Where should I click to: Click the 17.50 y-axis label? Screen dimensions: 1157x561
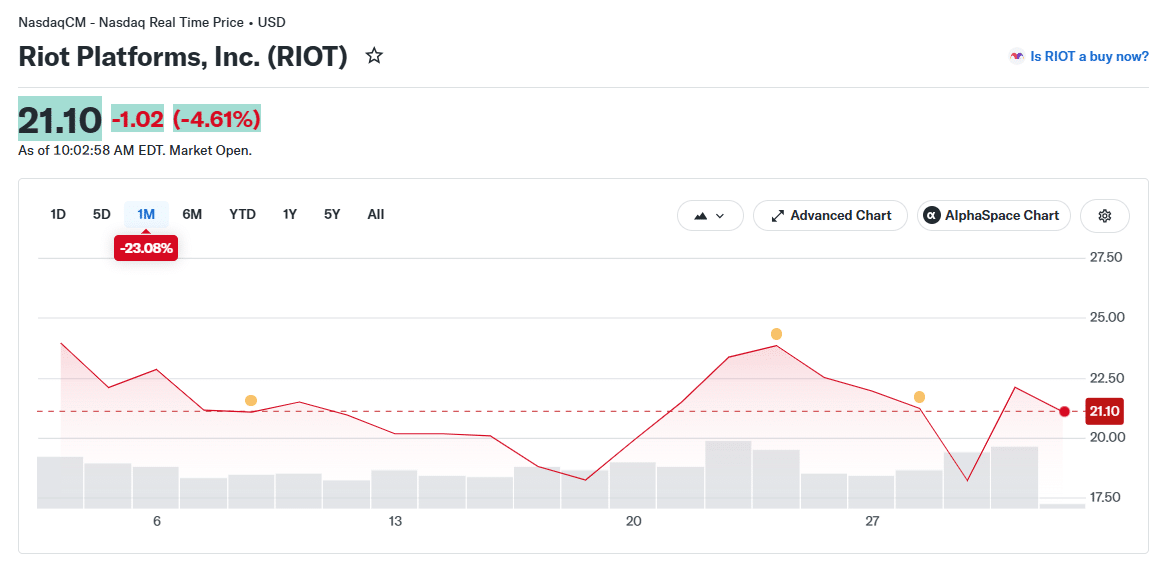click(1105, 498)
